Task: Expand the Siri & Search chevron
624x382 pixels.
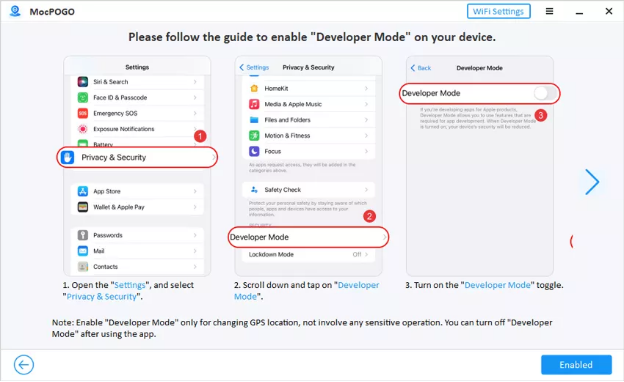Action: pos(195,82)
